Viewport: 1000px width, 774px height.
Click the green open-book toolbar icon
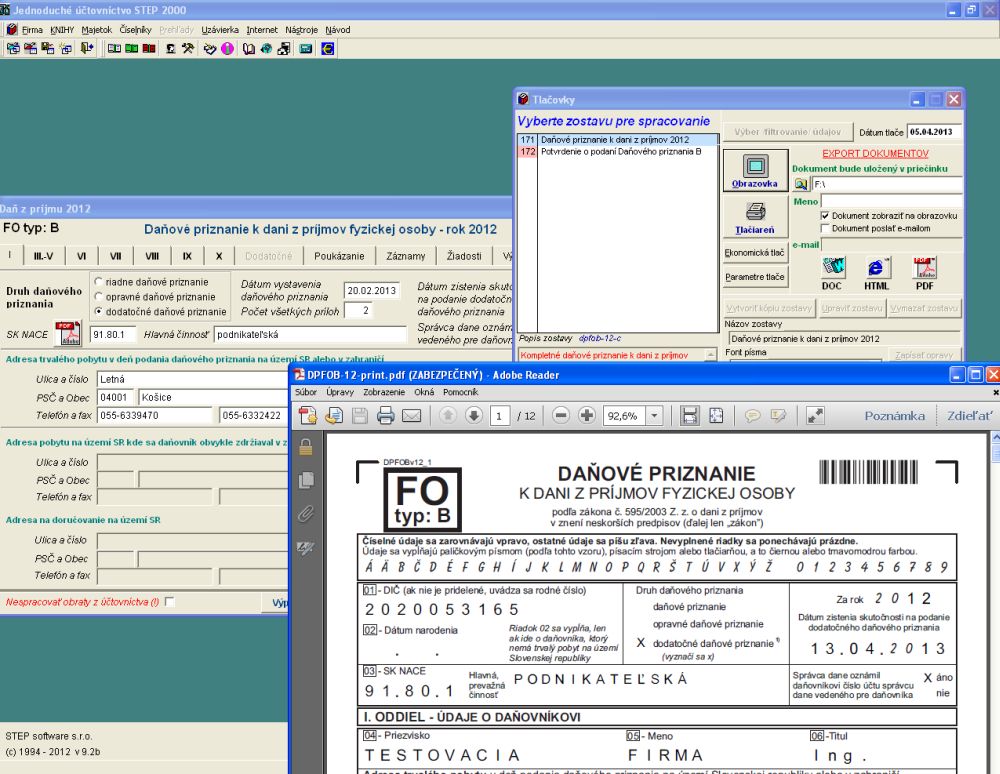(x=132, y=48)
